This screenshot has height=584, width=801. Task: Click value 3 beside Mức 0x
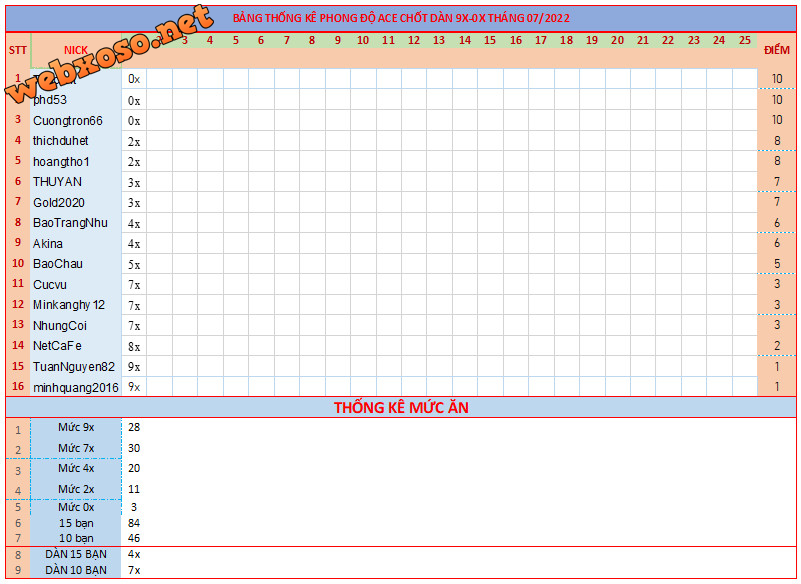coord(134,507)
